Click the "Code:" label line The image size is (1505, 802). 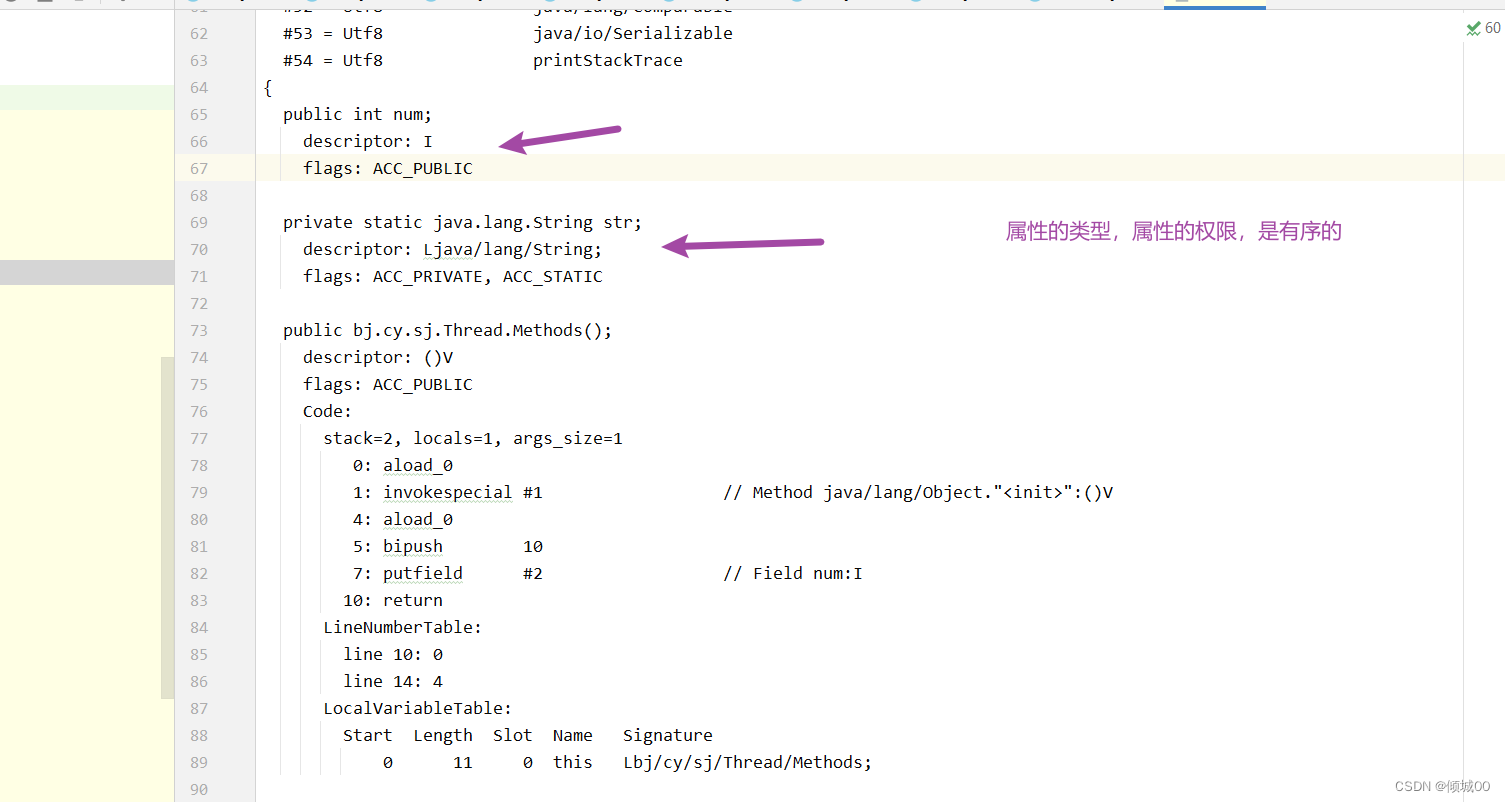pyautogui.click(x=328, y=411)
